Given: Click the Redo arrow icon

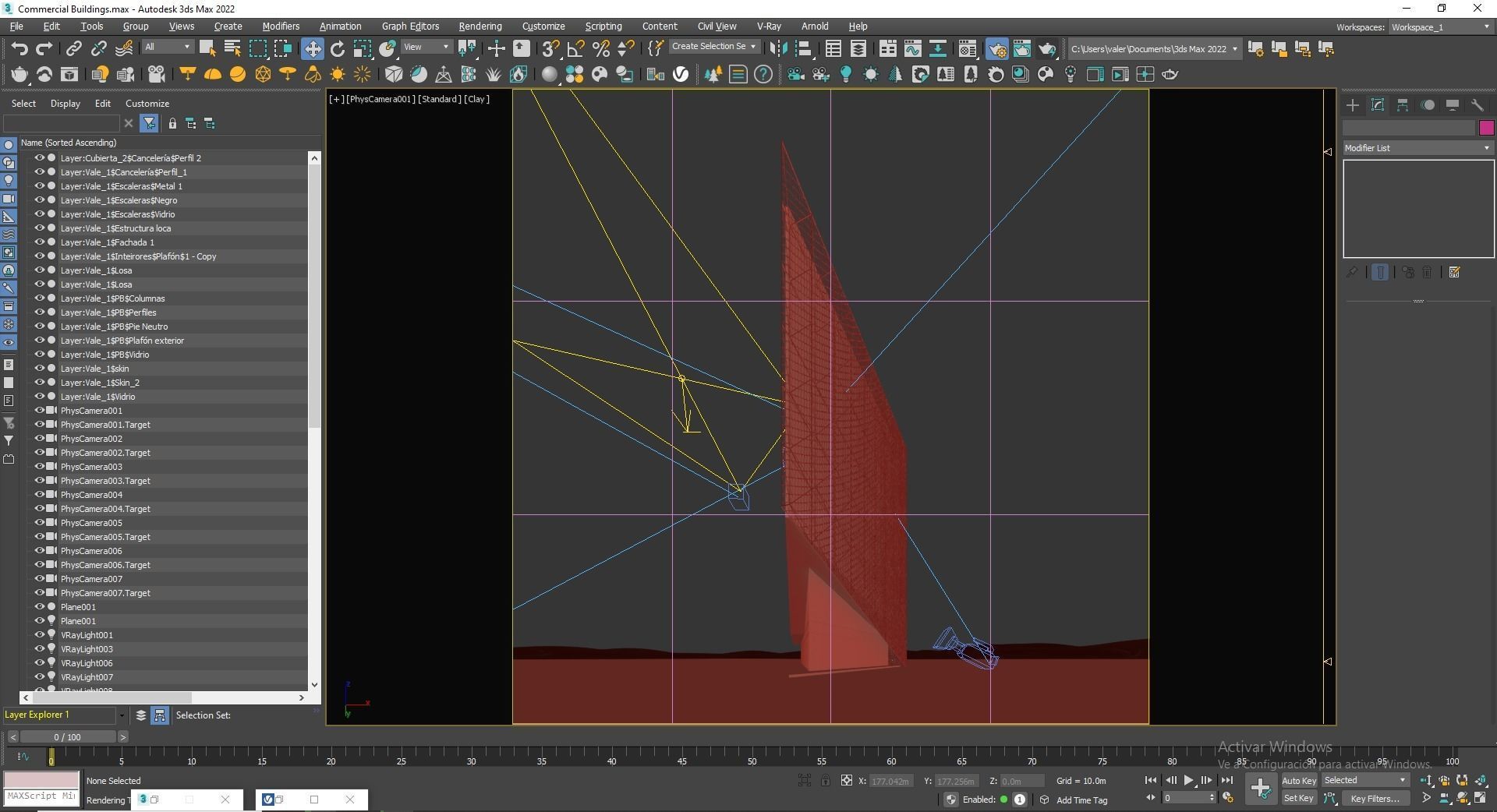Looking at the screenshot, I should 44,48.
